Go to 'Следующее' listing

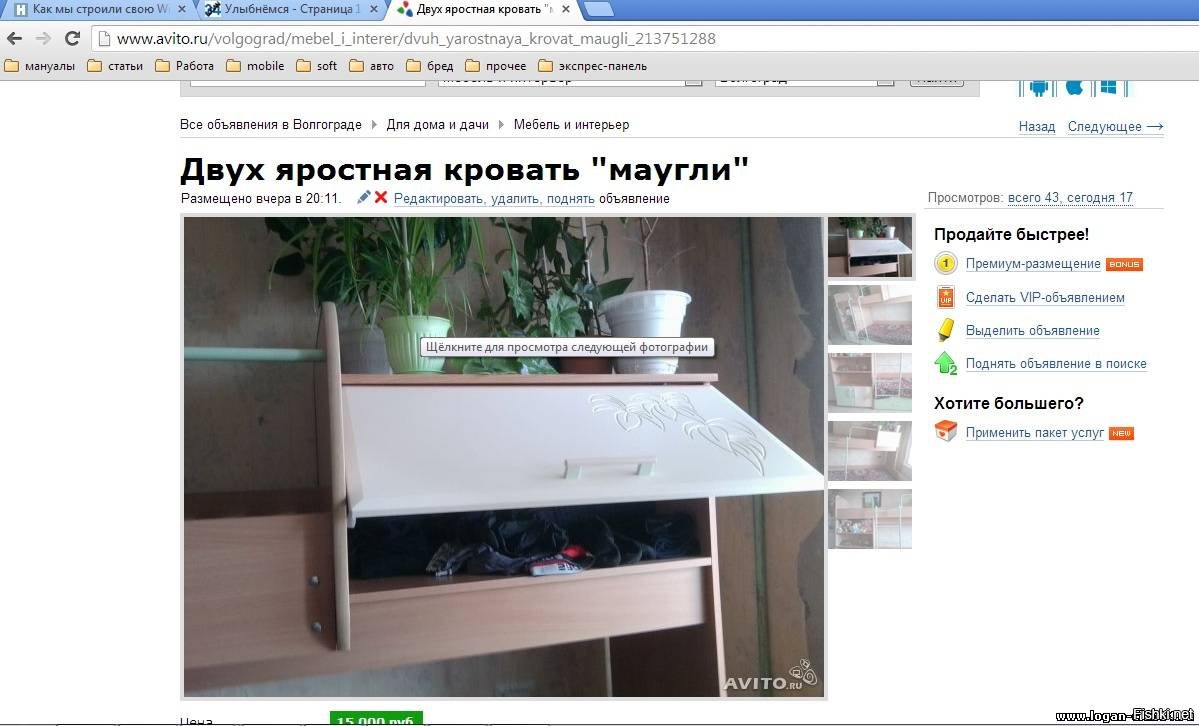[x=1116, y=127]
